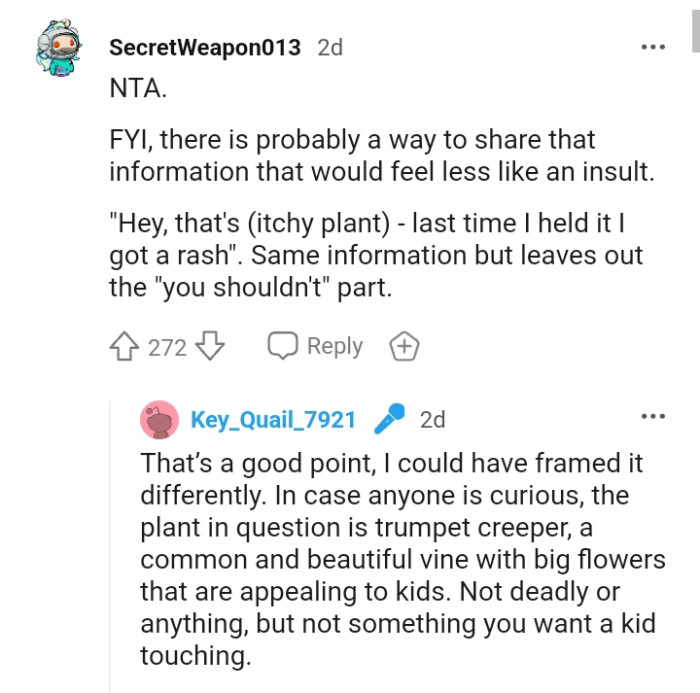This screenshot has width=700, height=693.
Task: Reply to SecretWeapon013's comment
Action: pyautogui.click(x=315, y=347)
